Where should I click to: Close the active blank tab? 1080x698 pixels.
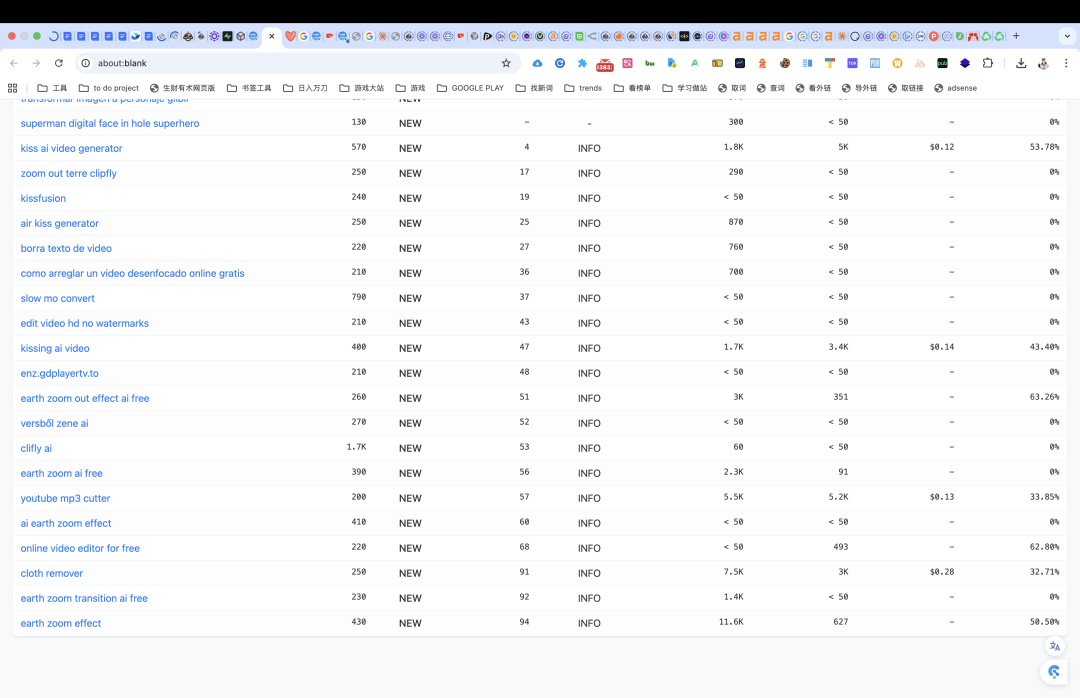pyautogui.click(x=272, y=36)
